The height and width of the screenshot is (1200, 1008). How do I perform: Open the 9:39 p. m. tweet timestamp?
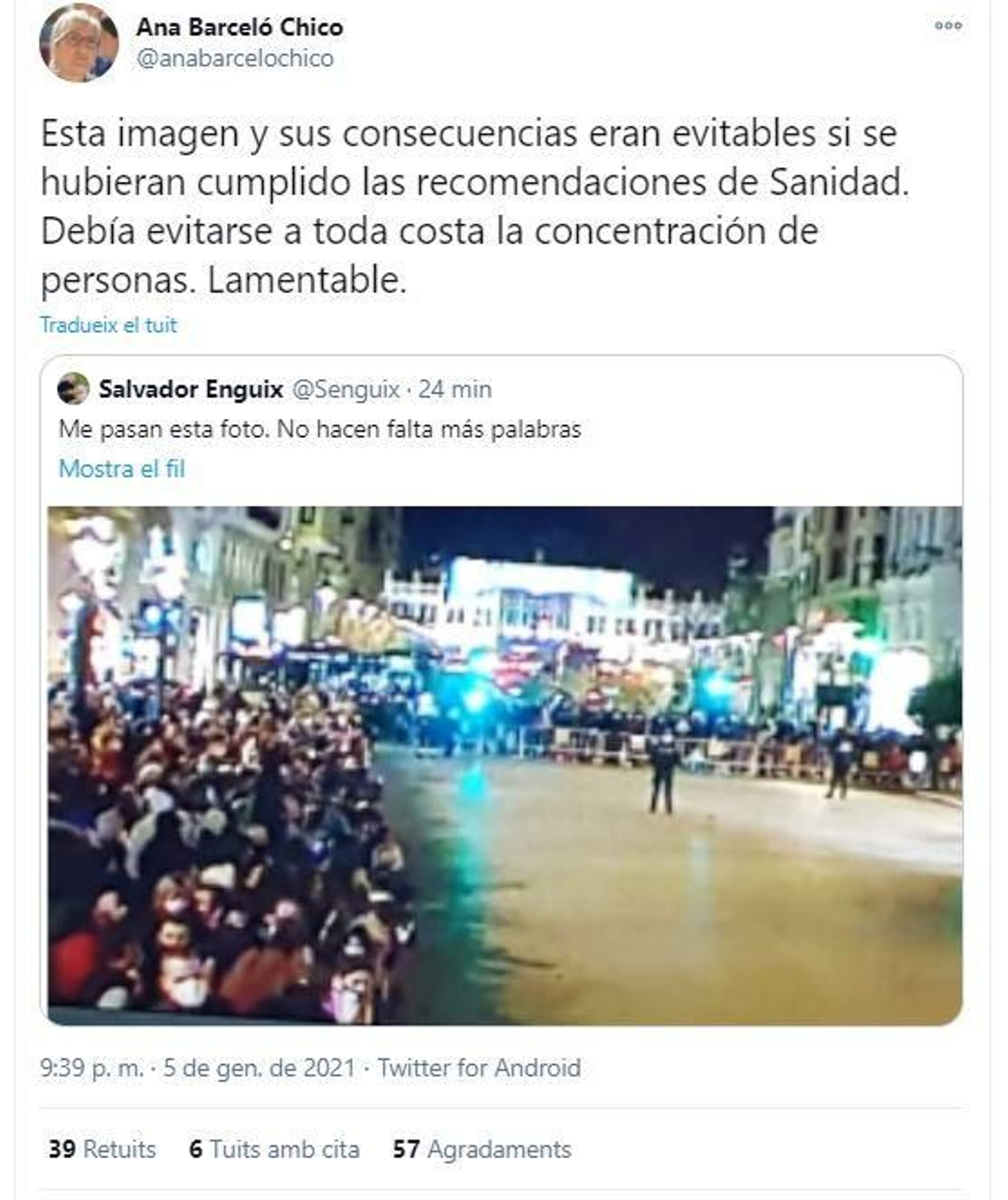91,1068
